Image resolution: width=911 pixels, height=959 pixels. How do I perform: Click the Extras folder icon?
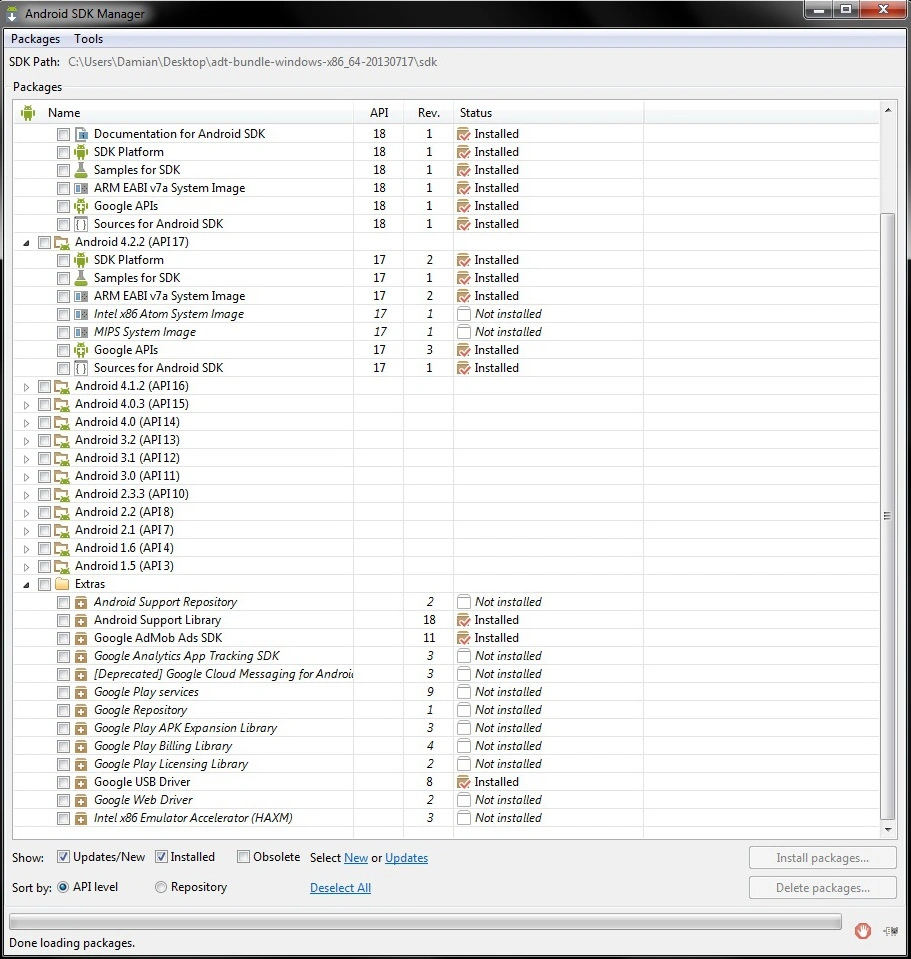click(62, 583)
